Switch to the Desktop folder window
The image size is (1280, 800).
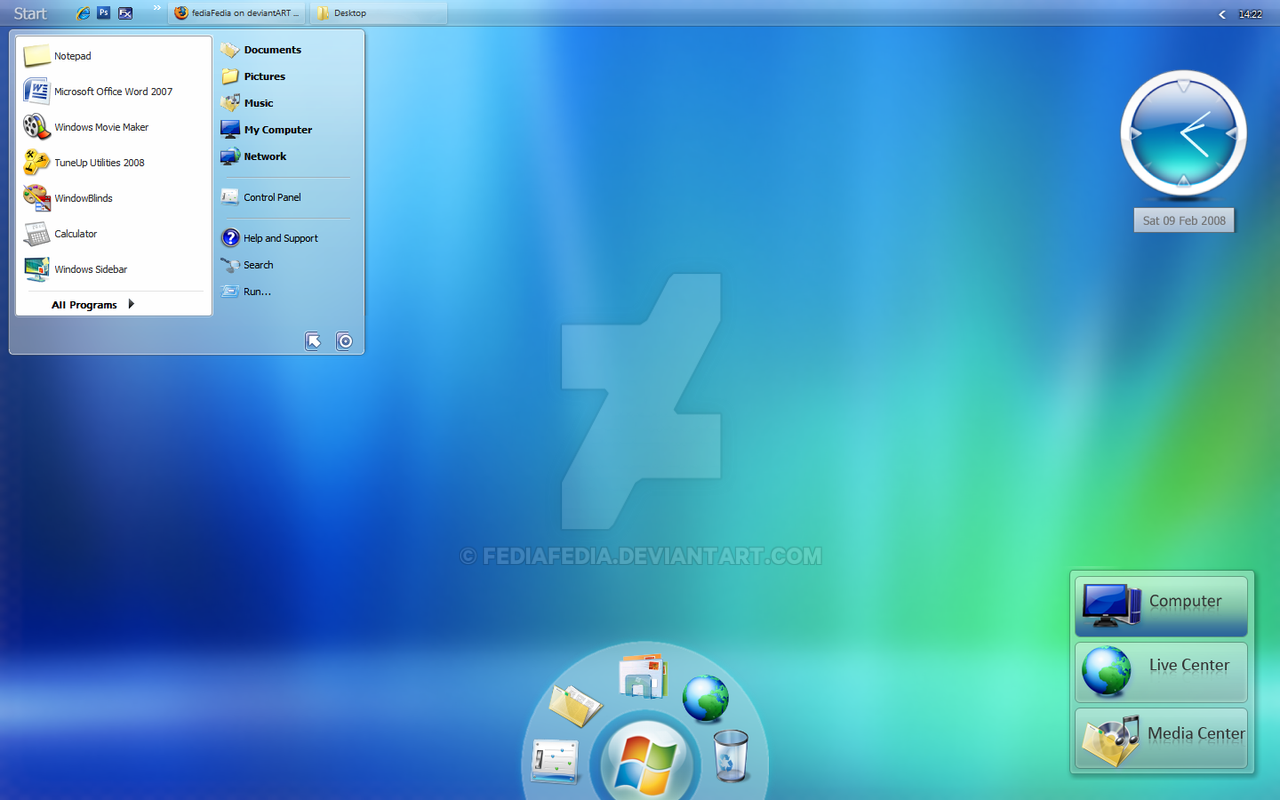click(x=378, y=13)
